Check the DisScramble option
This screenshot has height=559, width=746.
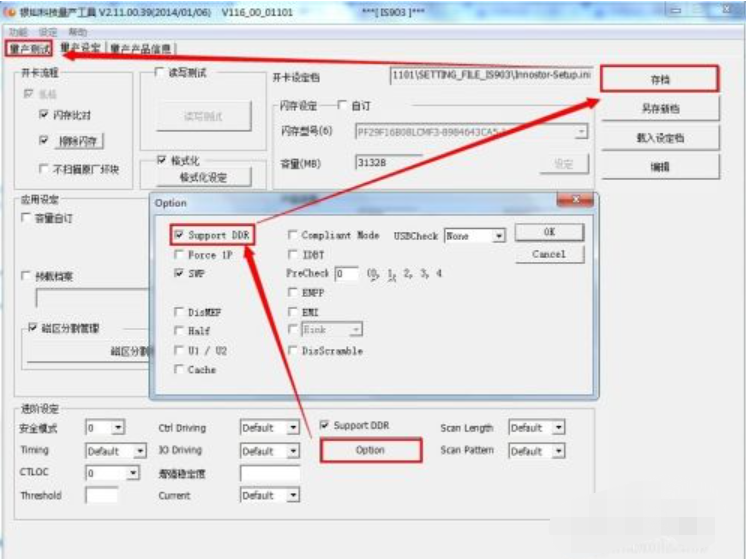292,351
